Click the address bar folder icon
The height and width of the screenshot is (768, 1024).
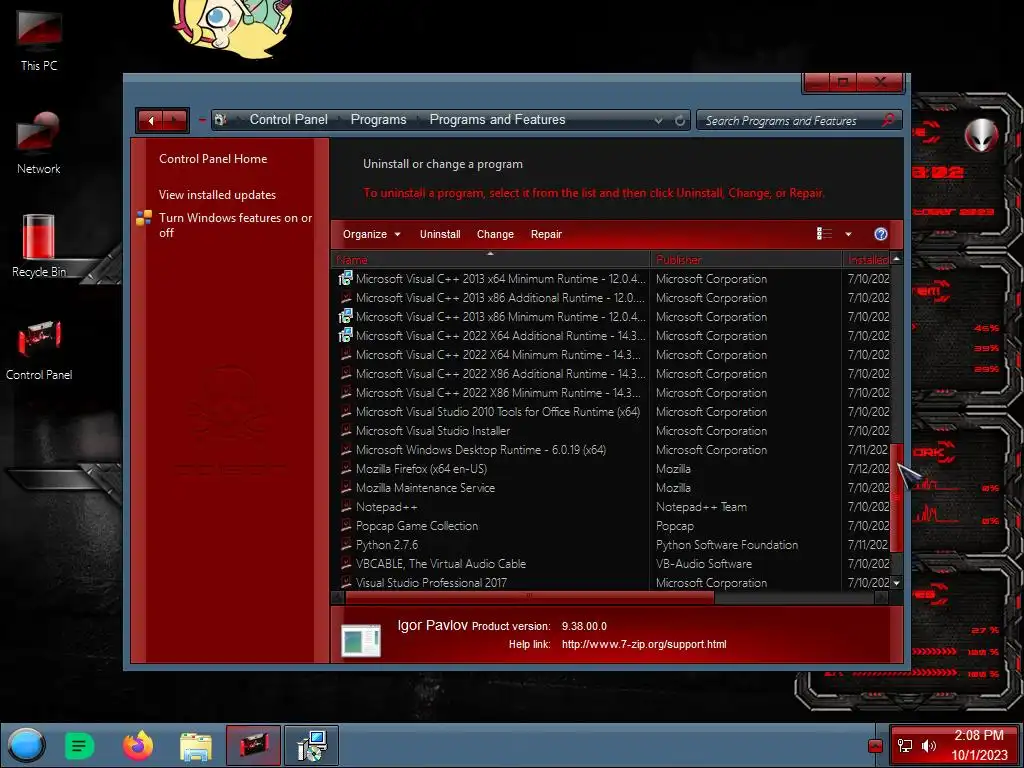(x=221, y=120)
